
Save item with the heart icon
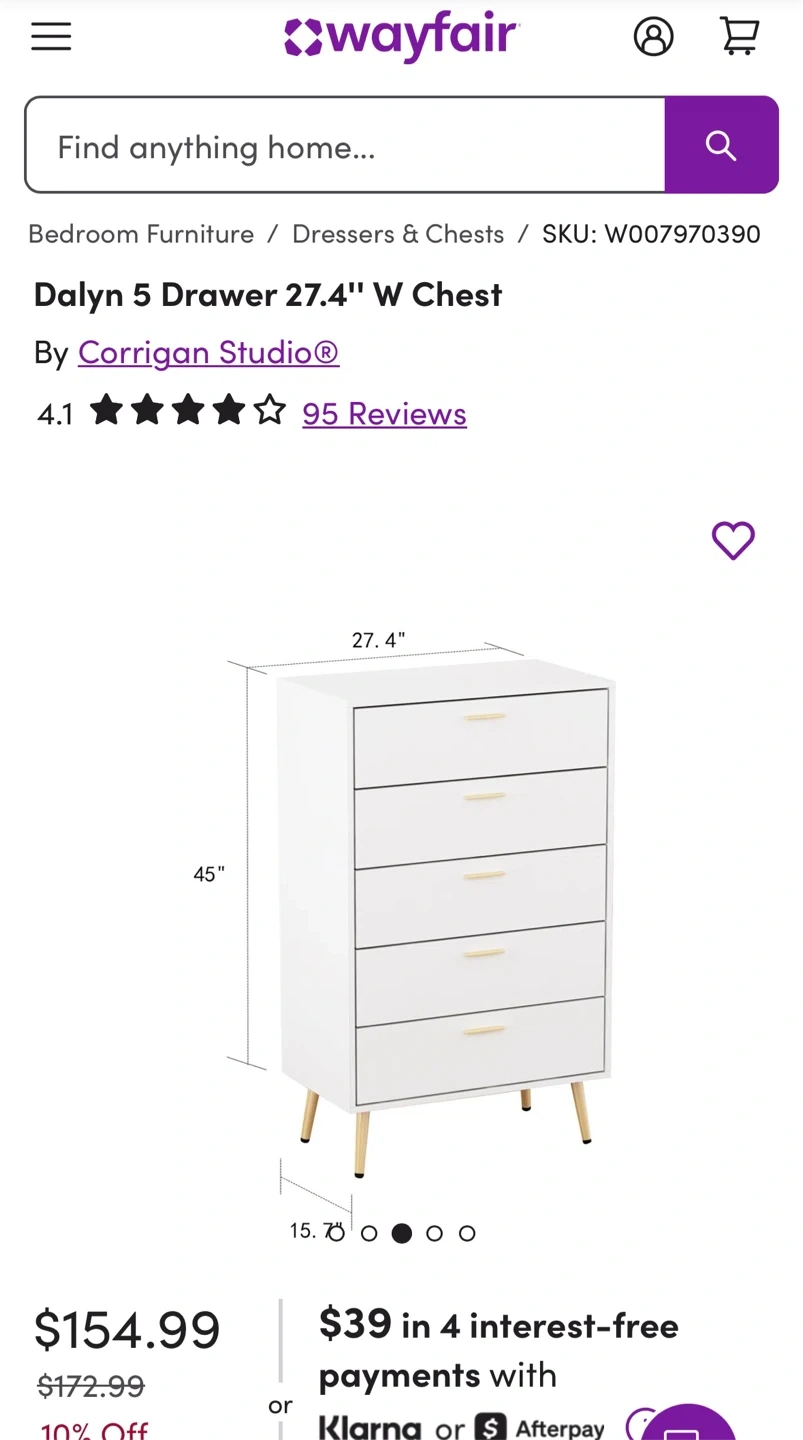733,540
